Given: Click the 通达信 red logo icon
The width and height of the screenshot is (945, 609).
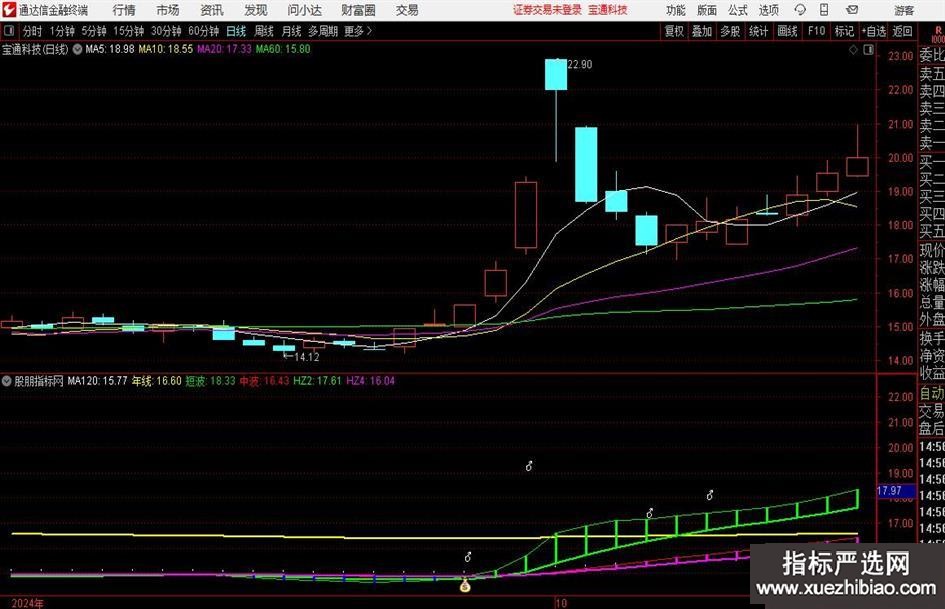Looking at the screenshot, I should 8,10.
